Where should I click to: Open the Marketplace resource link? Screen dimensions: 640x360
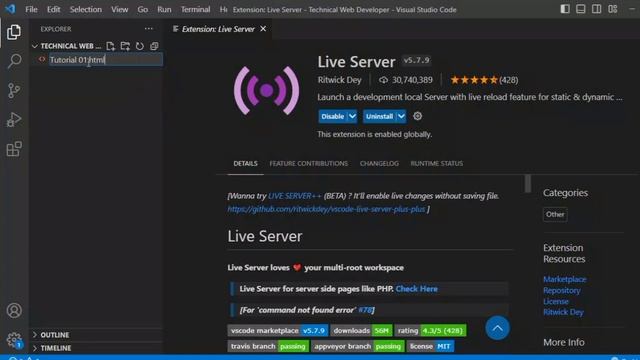tap(564, 279)
